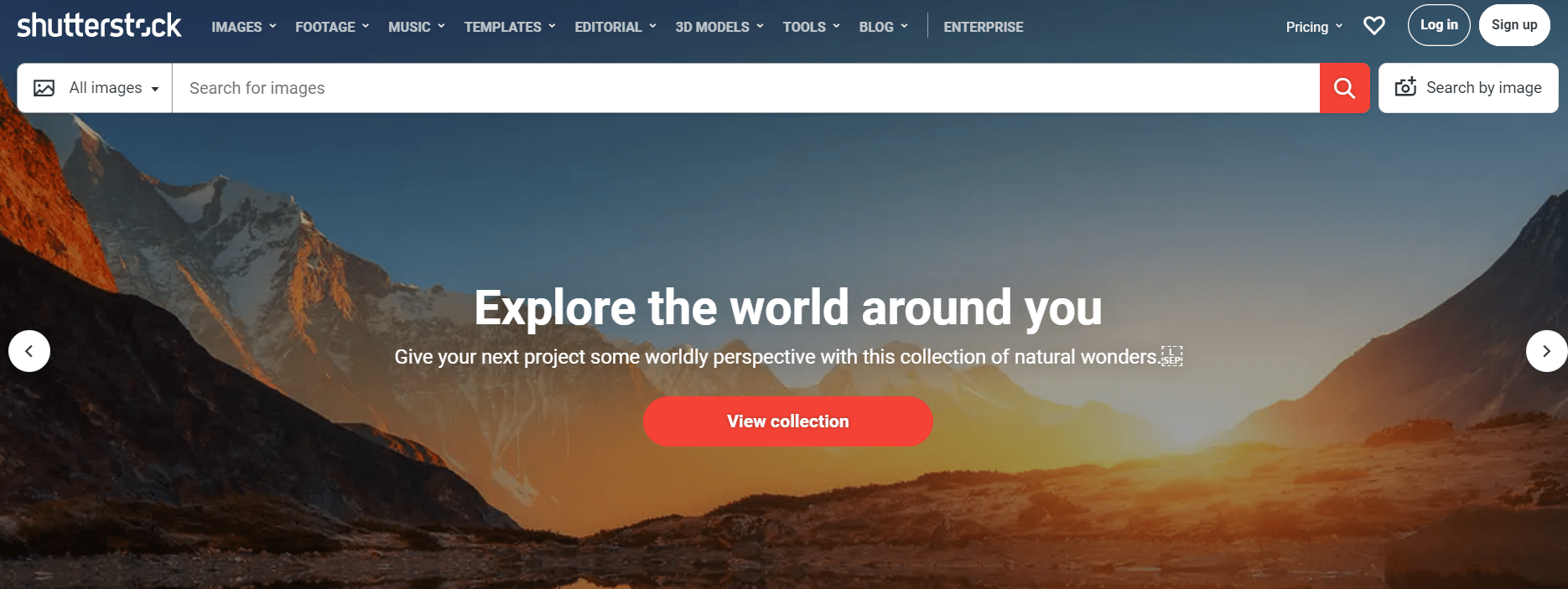Image resolution: width=1568 pixels, height=589 pixels.
Task: Go to the Enterprise page
Action: 983,27
